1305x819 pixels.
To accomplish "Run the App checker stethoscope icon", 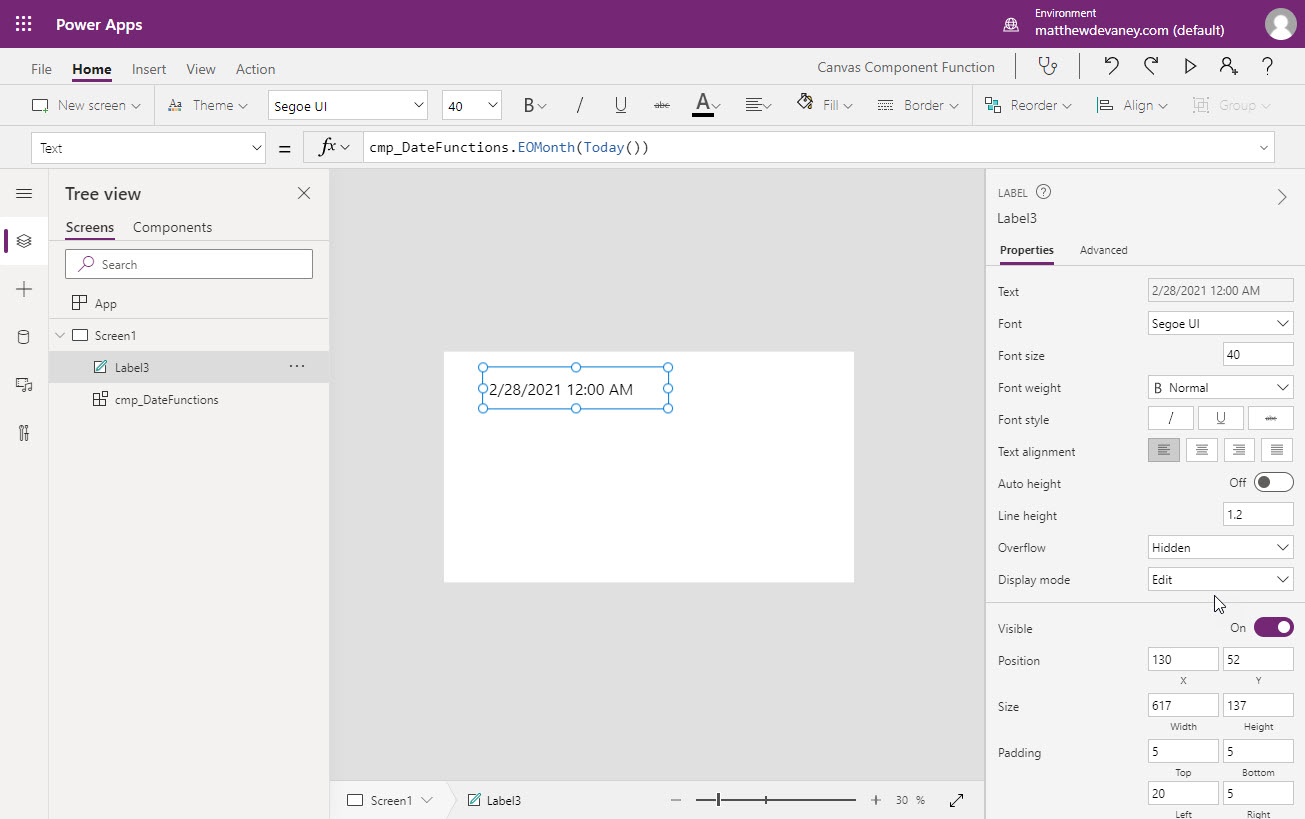I will [1047, 66].
